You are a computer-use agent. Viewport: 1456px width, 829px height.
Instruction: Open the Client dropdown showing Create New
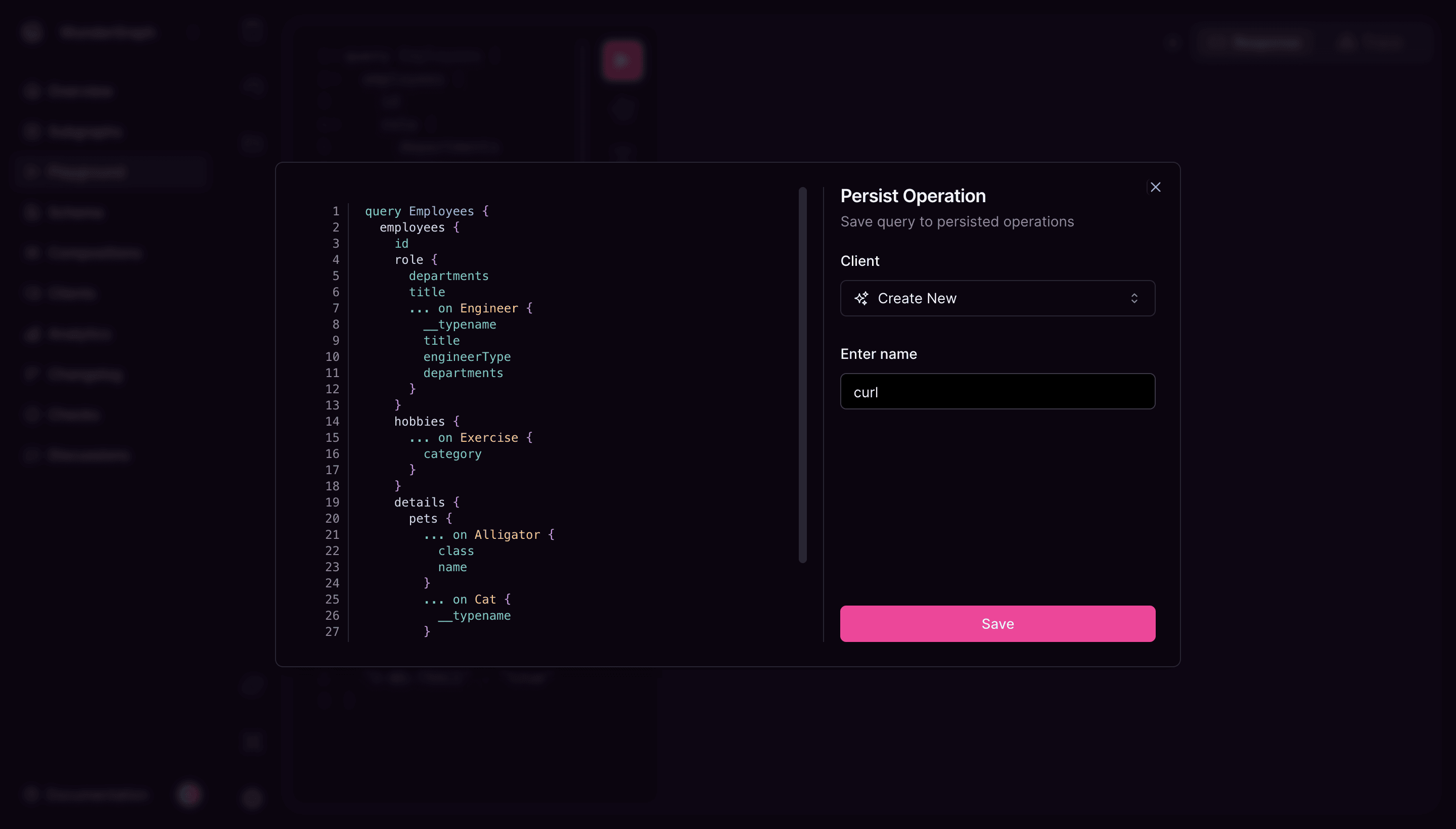point(997,298)
